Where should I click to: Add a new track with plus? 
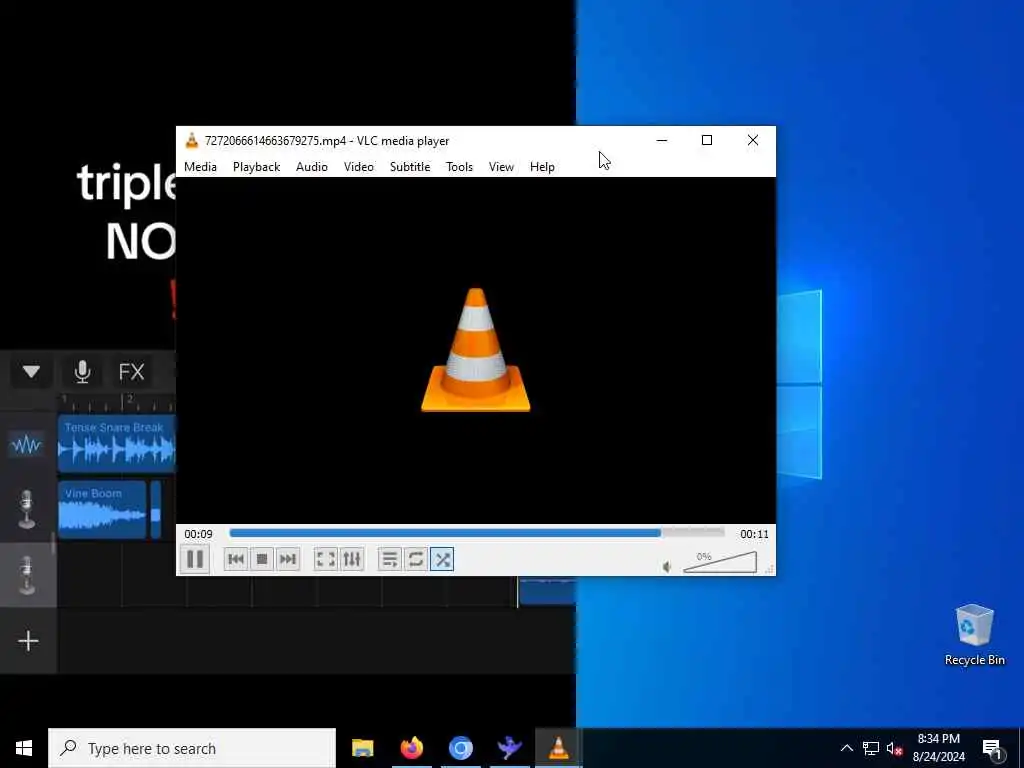[x=28, y=641]
